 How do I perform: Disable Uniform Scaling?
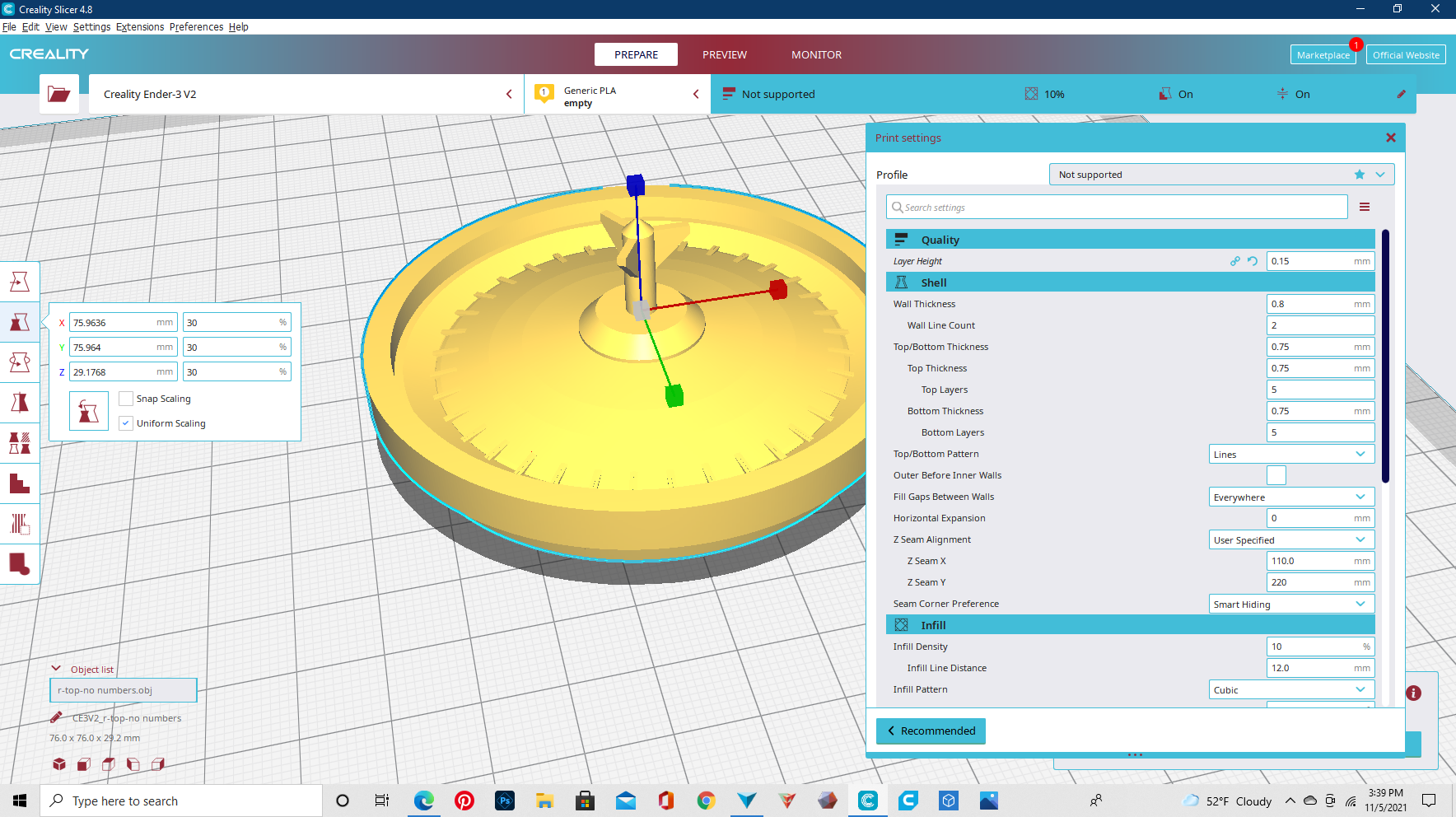point(125,423)
